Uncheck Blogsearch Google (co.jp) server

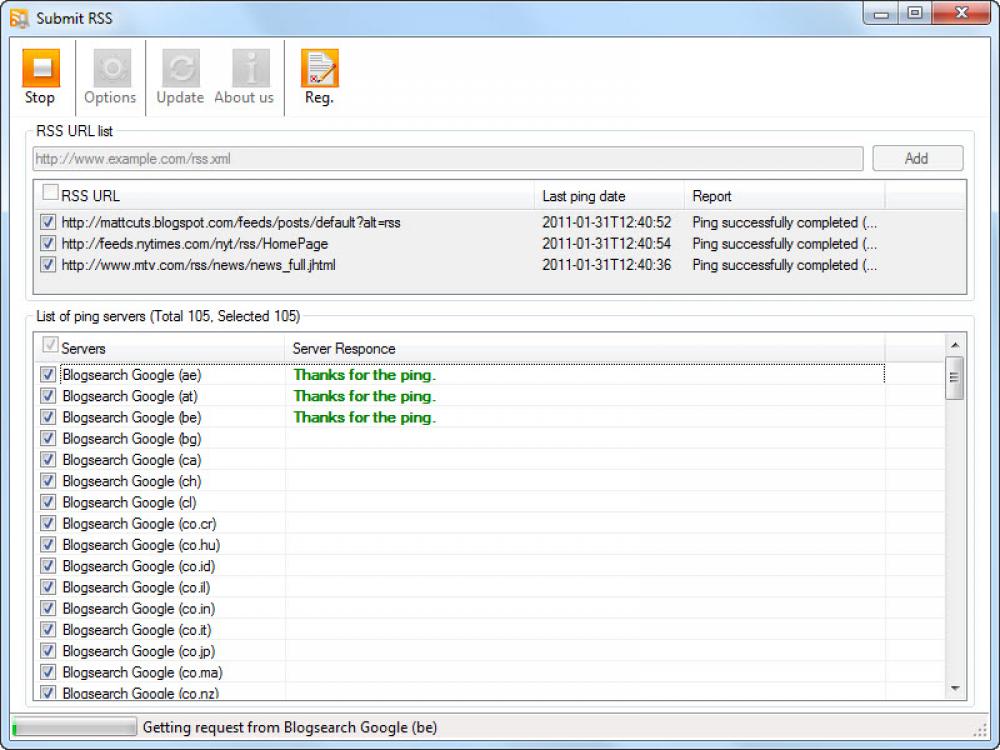tap(47, 650)
